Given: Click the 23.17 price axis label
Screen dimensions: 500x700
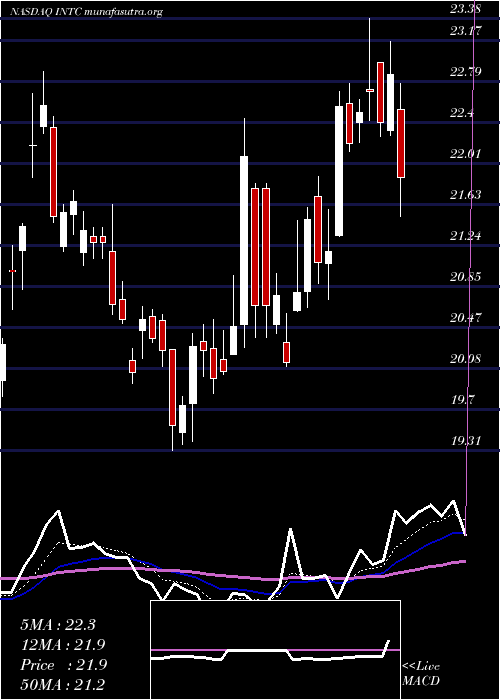Looking at the screenshot, I should tap(465, 31).
